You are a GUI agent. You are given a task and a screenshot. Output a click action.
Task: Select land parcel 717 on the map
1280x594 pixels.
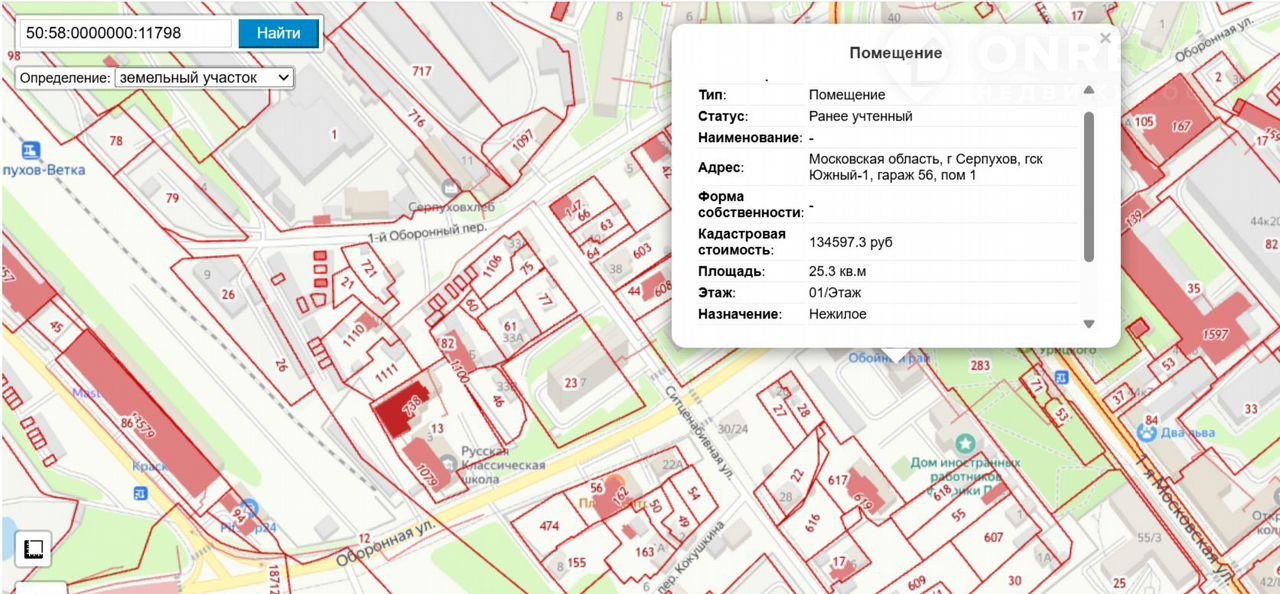[421, 71]
